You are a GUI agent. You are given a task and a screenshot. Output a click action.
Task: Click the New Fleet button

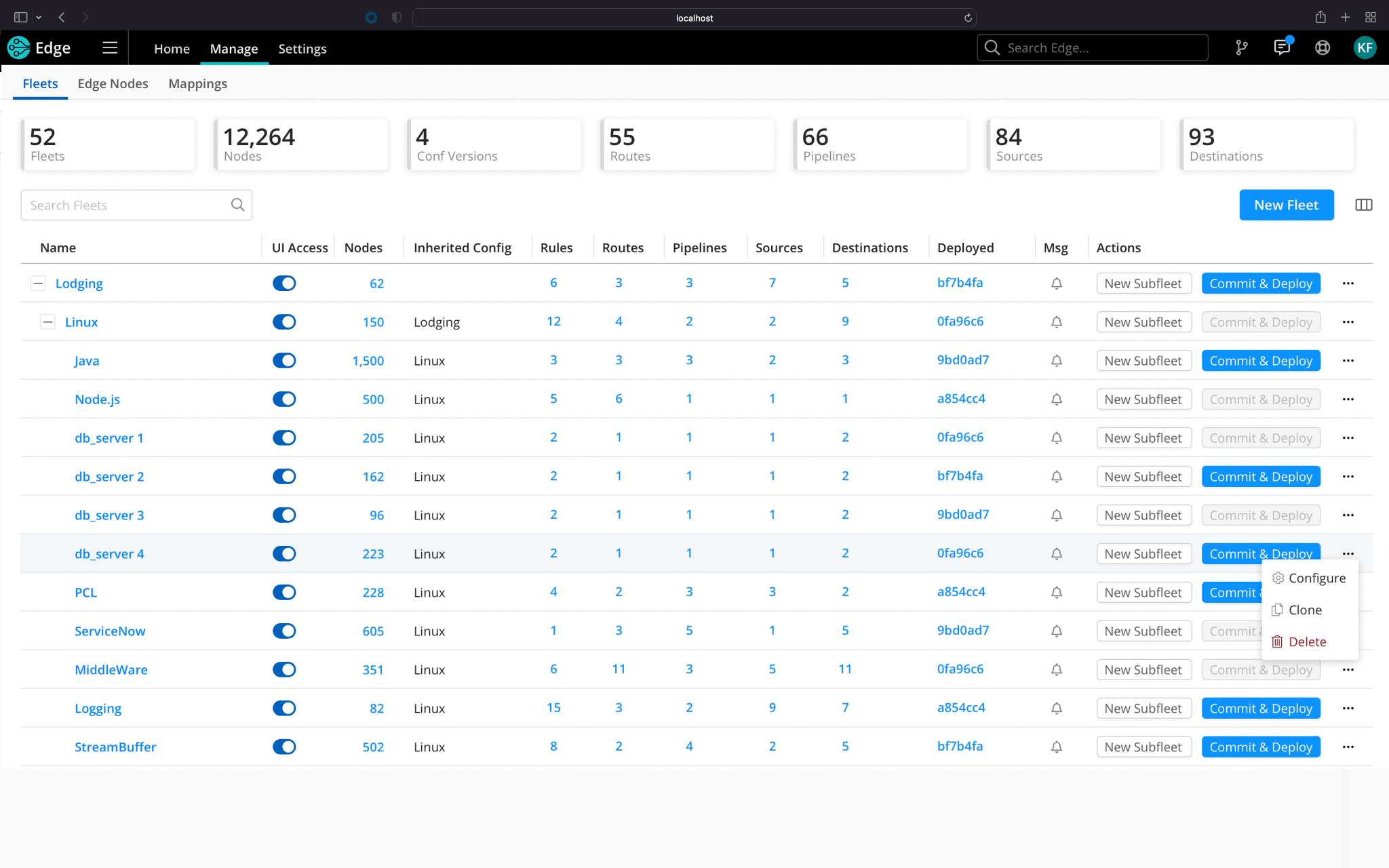coord(1286,205)
